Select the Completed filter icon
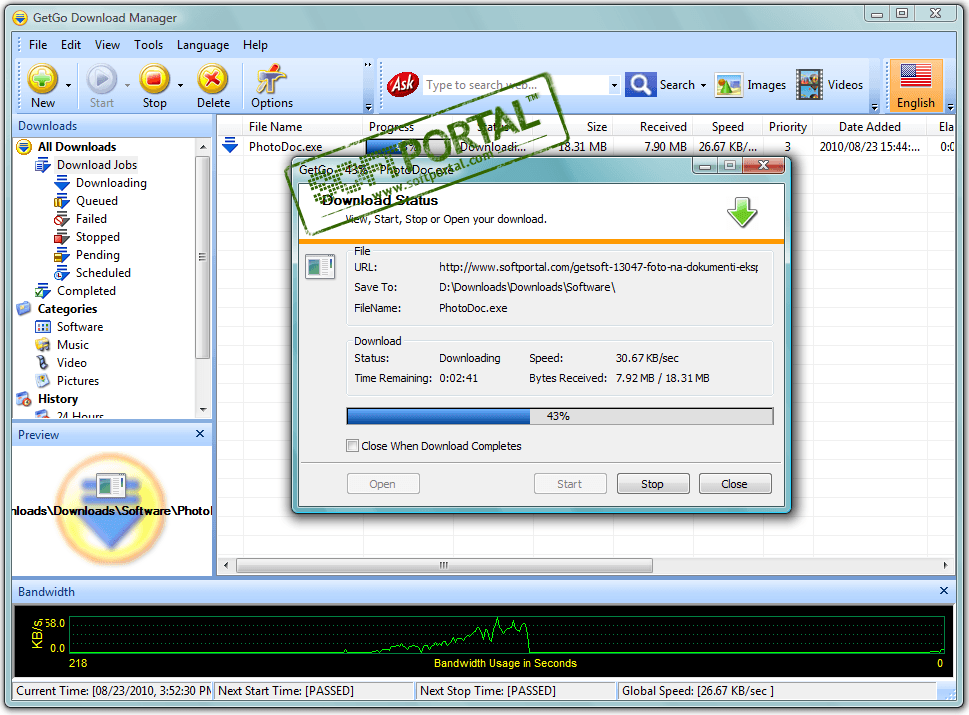Image resolution: width=969 pixels, height=715 pixels. tap(43, 290)
